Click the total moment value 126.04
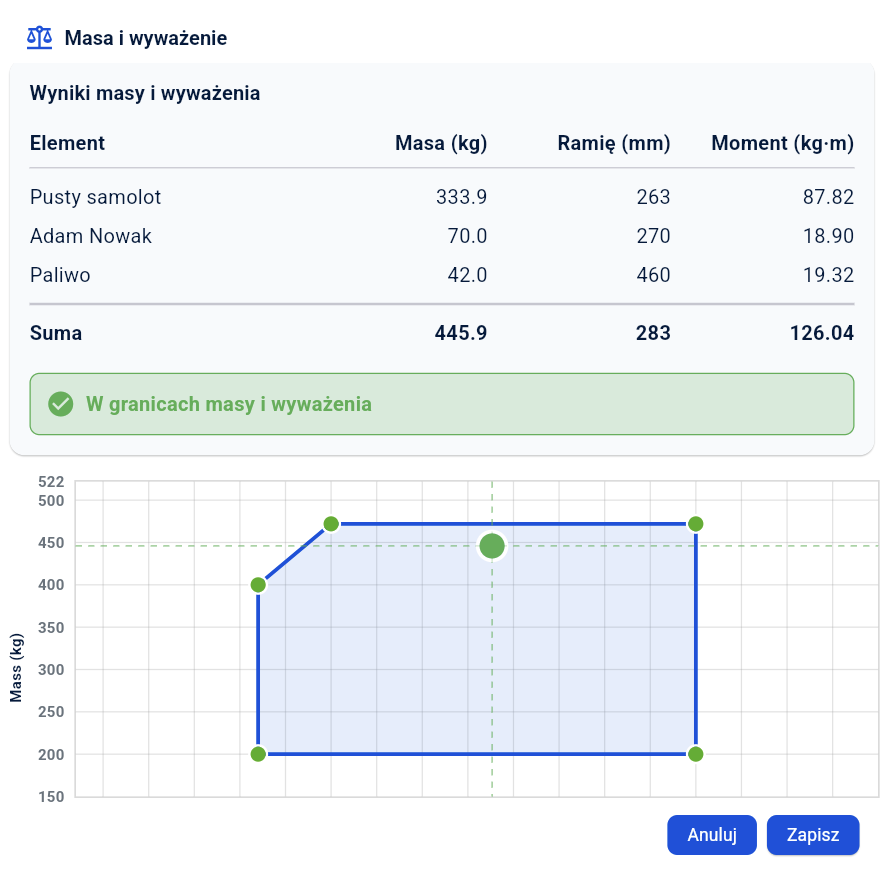Viewport: 886px width, 879px height. (822, 333)
